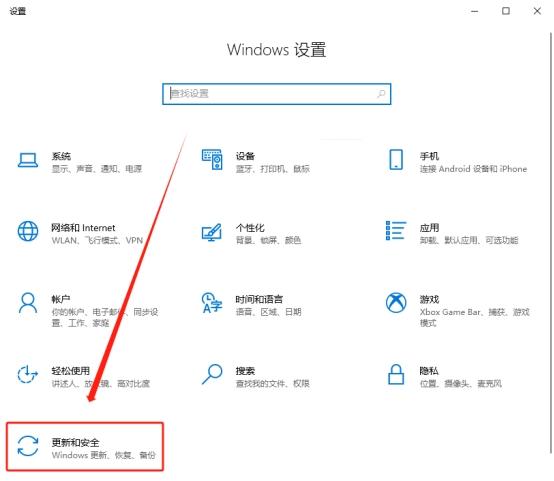Close the Settings window
Viewport: 554px width, 481px height.
pos(537,11)
